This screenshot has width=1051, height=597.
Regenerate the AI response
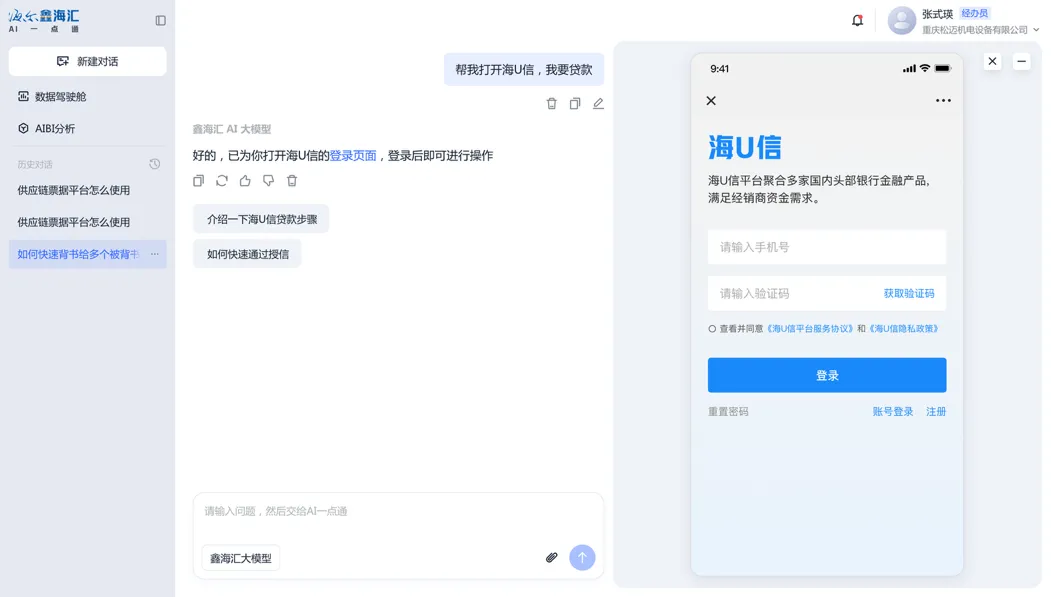[x=222, y=181]
